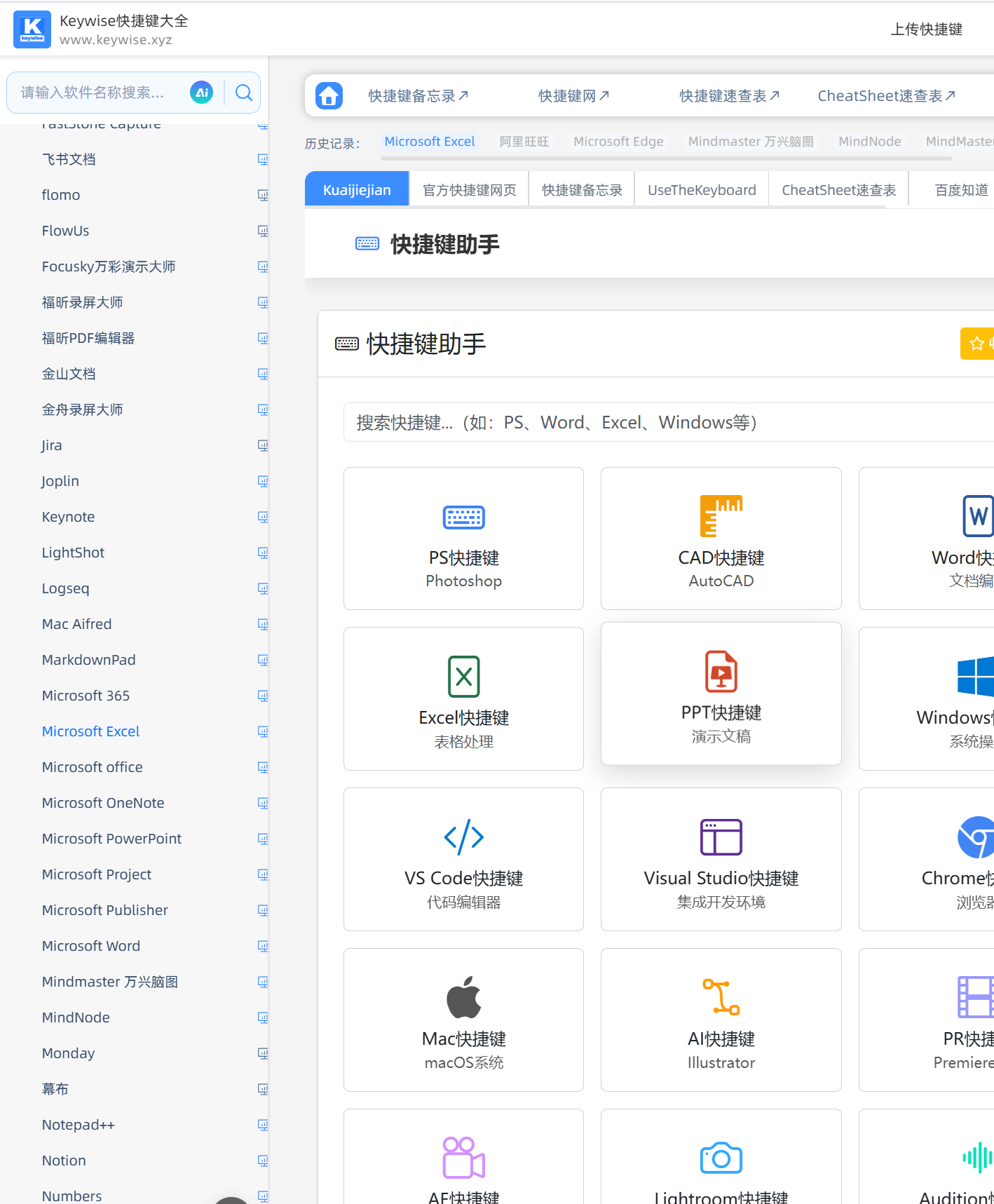994x1204 pixels.
Task: Select 福昕PDF编辑器 in sidebar
Action: pyautogui.click(x=88, y=338)
